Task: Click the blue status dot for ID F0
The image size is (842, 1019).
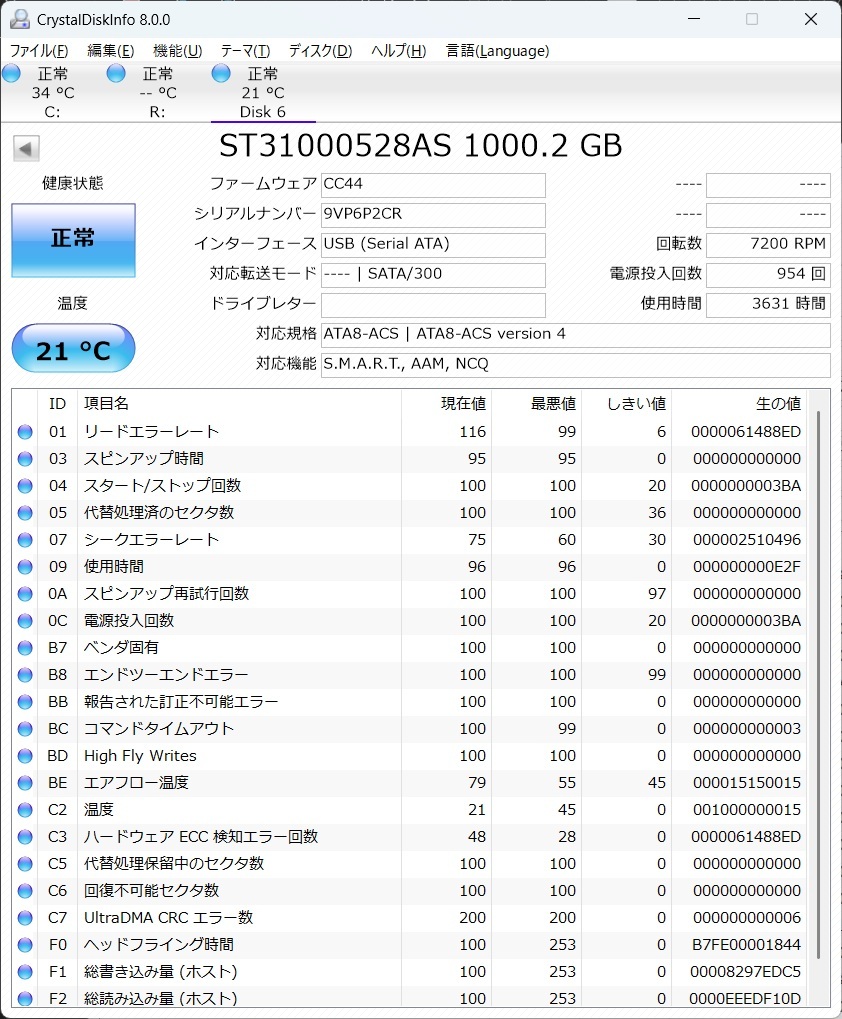Action: coord(25,945)
